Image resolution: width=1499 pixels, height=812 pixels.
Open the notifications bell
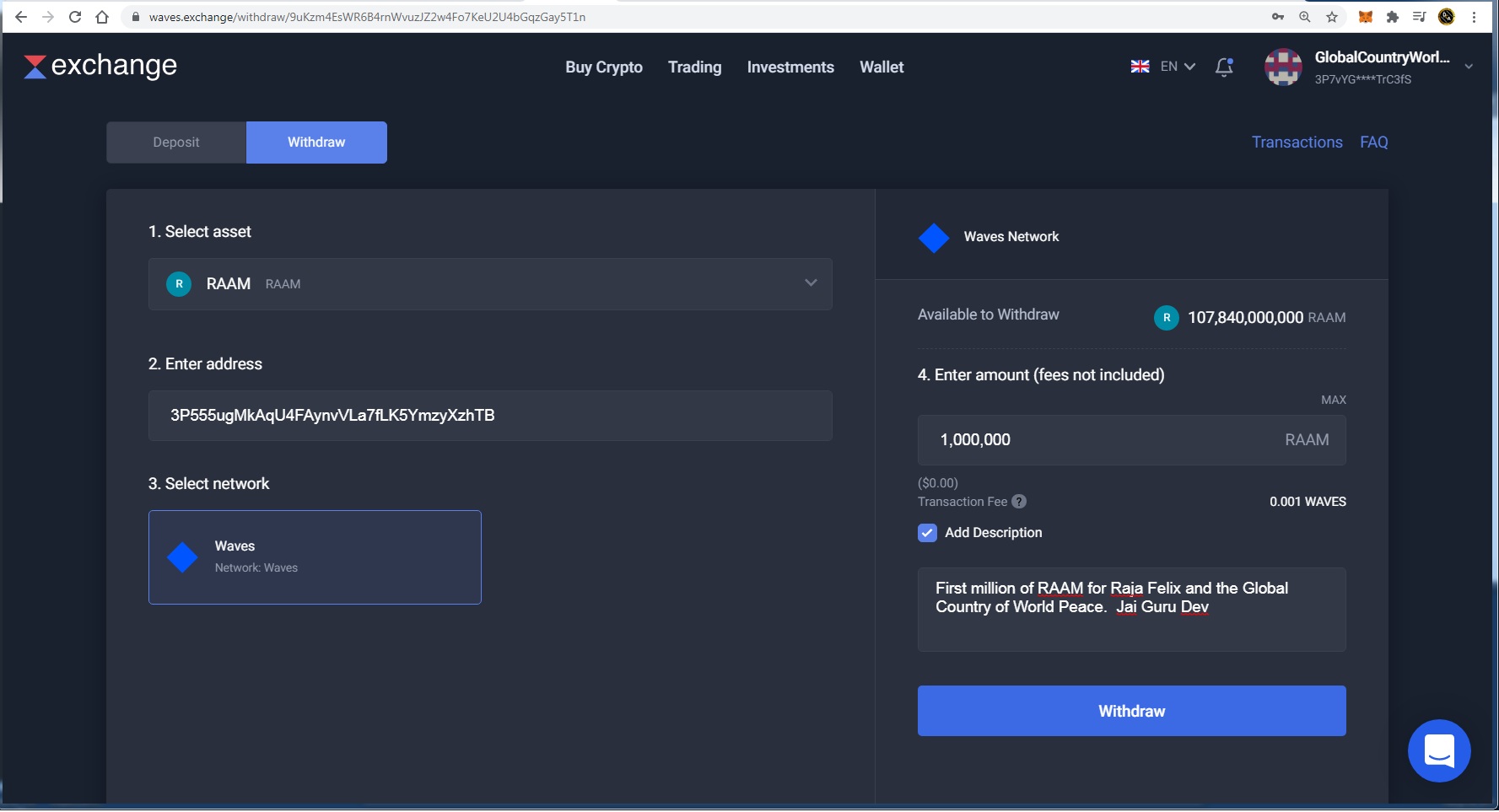(x=1224, y=67)
